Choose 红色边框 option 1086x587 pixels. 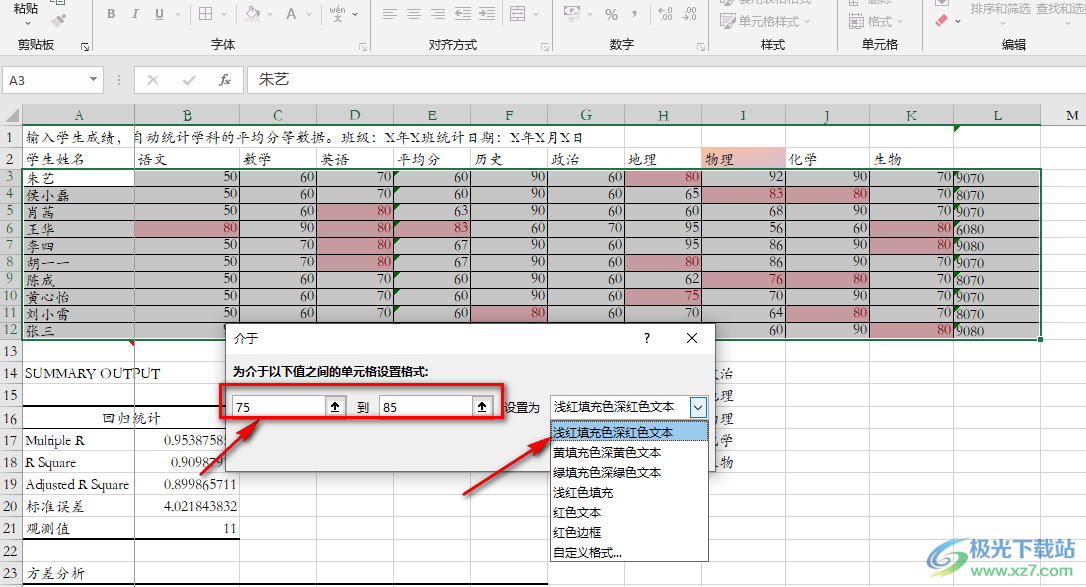(629, 533)
